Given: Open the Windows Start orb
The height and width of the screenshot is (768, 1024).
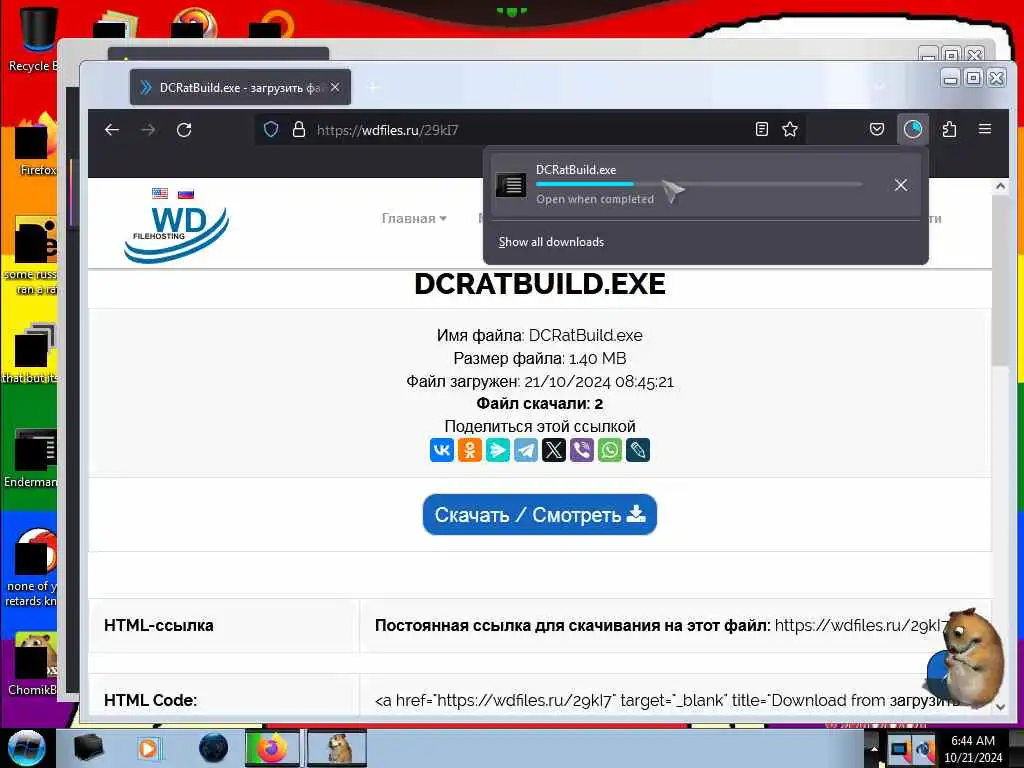Looking at the screenshot, I should pyautogui.click(x=26, y=748).
